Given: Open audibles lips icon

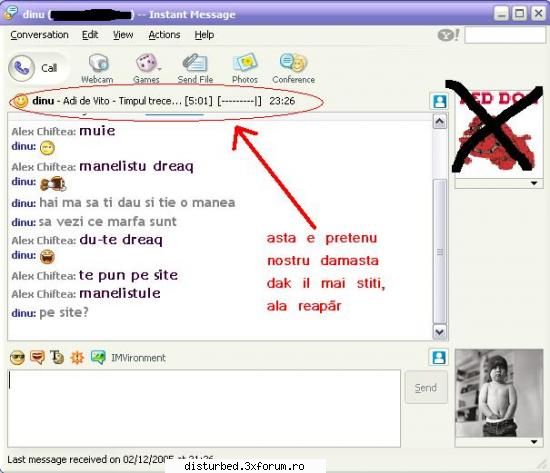Looking at the screenshot, I should pos(37,358).
